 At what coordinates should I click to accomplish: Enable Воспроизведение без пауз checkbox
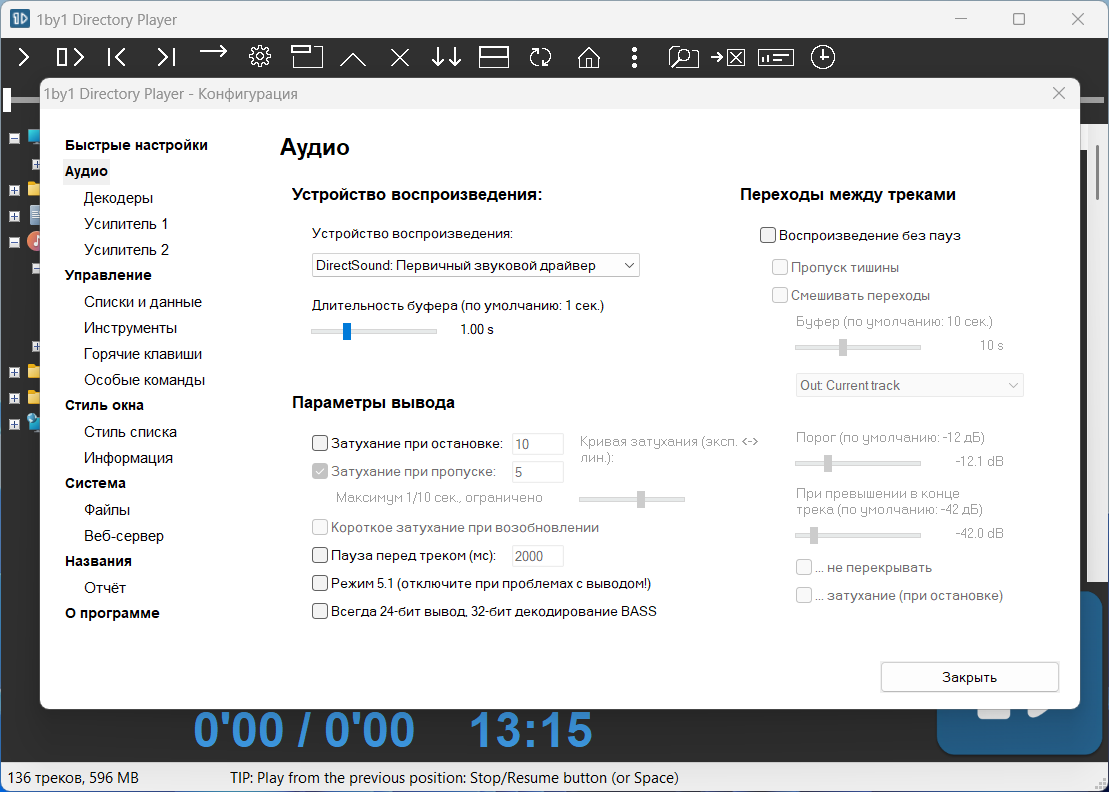coord(767,235)
